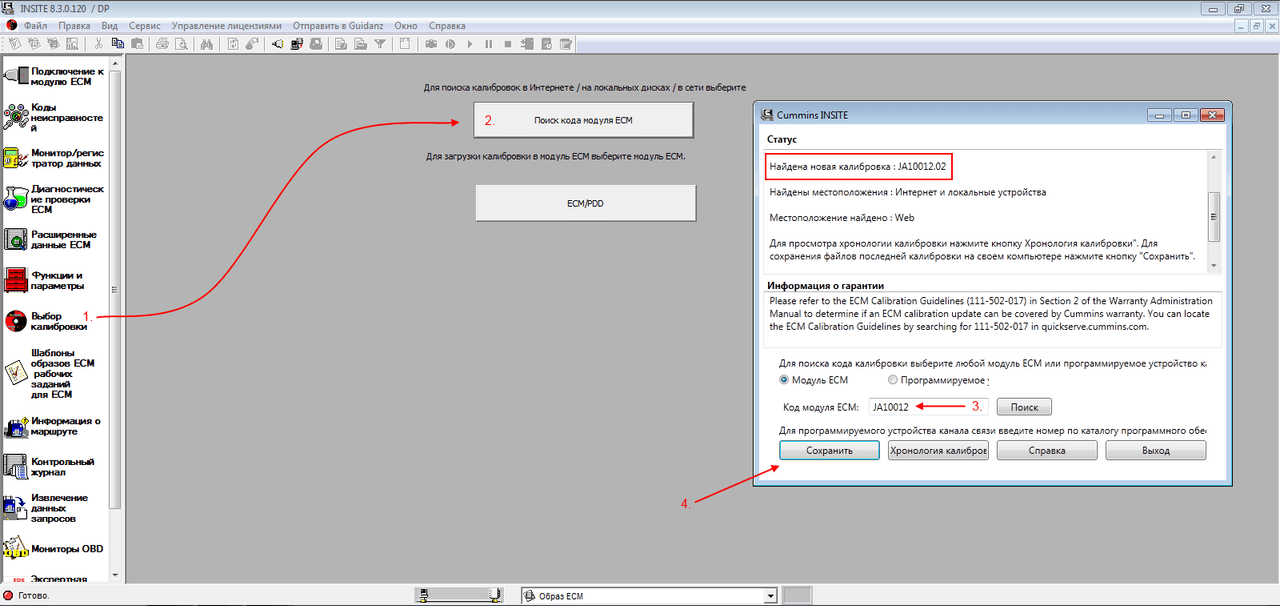The image size is (1280, 606).
Task: Click the Copy toolbar icon
Action: tap(118, 44)
